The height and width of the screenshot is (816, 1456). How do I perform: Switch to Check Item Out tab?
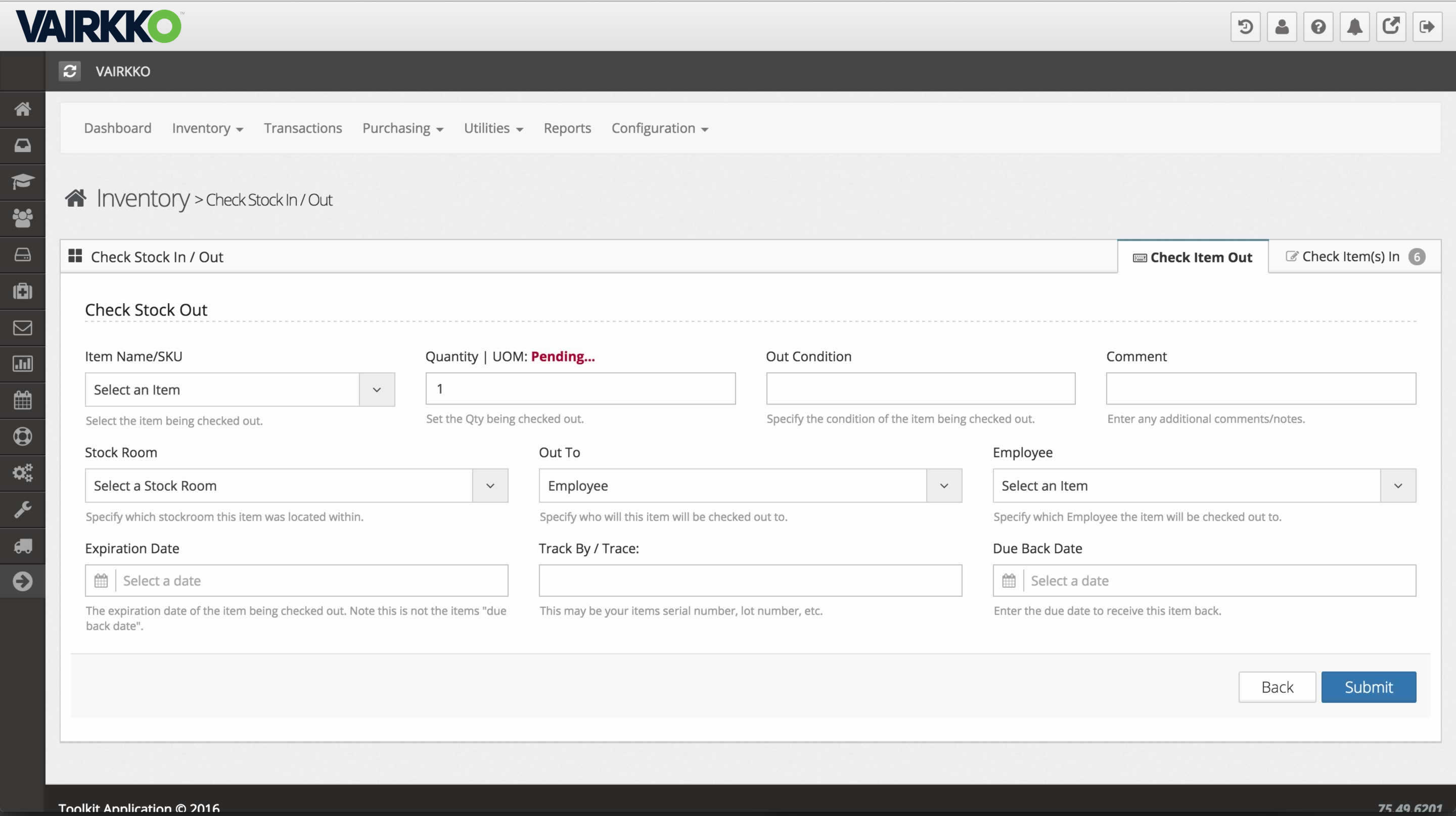click(1193, 257)
